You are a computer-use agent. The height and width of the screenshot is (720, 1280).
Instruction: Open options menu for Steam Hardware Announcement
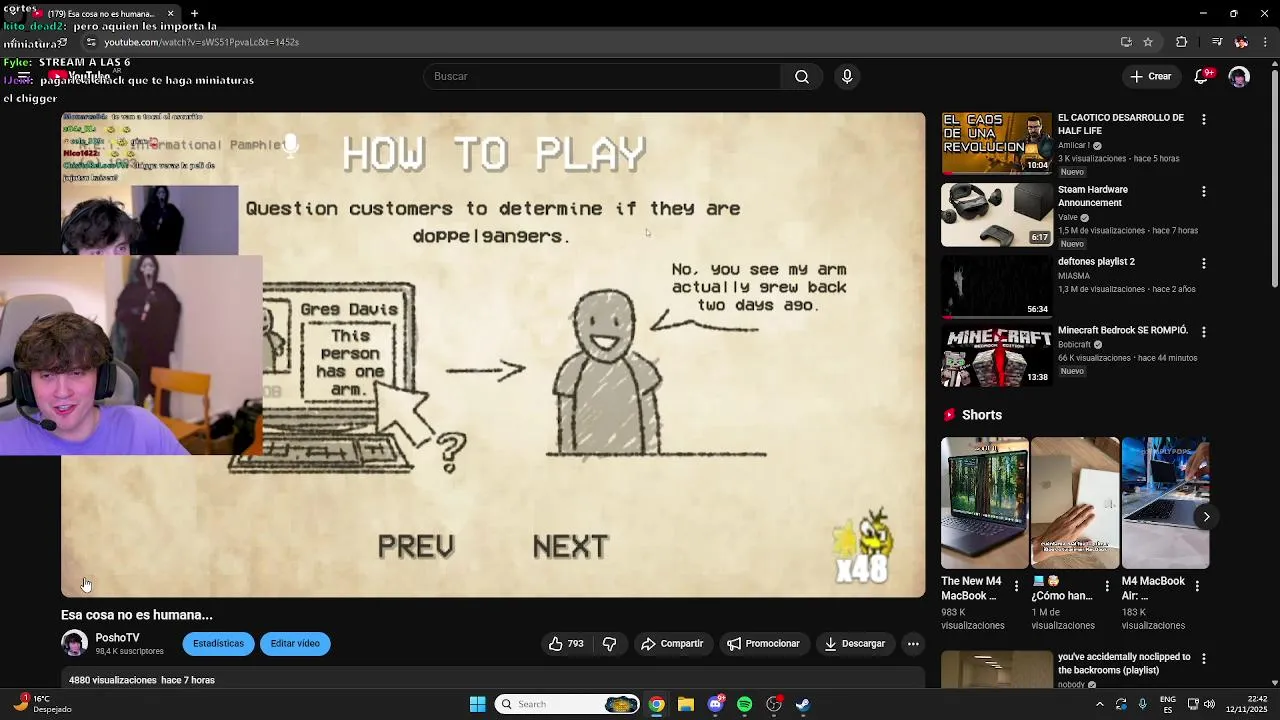[x=1204, y=191]
